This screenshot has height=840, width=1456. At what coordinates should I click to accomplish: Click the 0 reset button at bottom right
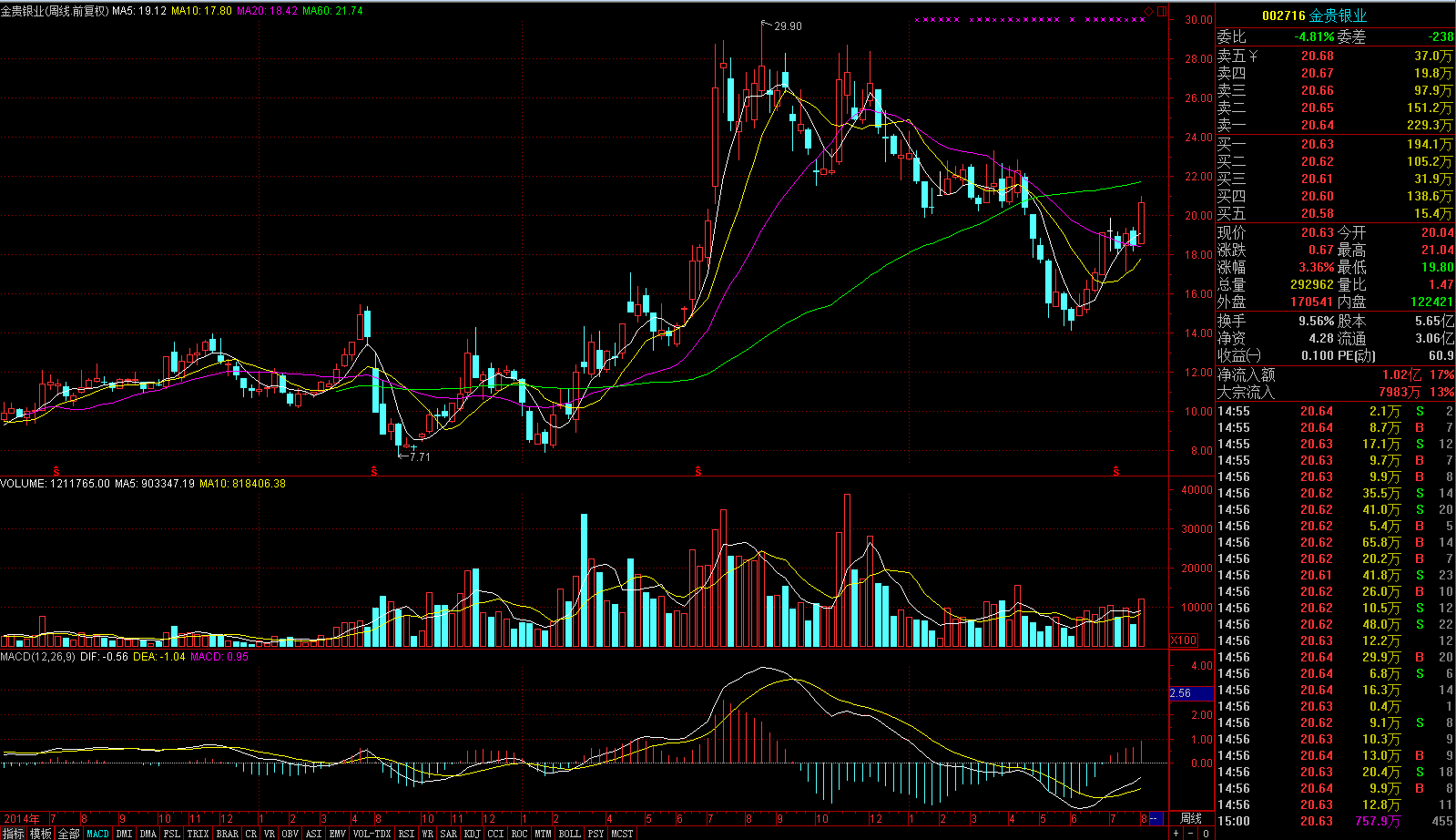tap(1206, 834)
